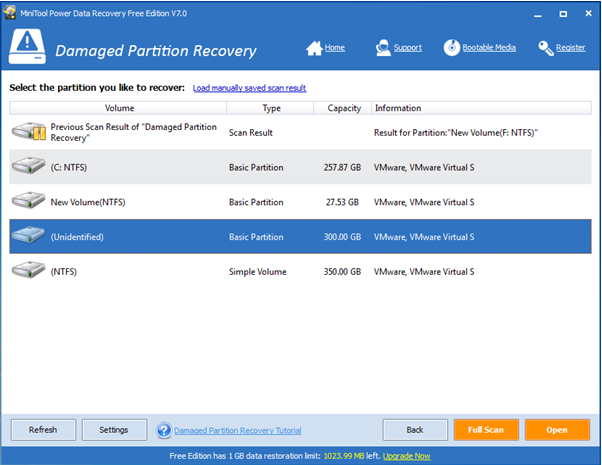Screen dimensions: 602x465
Task: Click the 350.00 GB capacity cell
Action: coord(342,271)
